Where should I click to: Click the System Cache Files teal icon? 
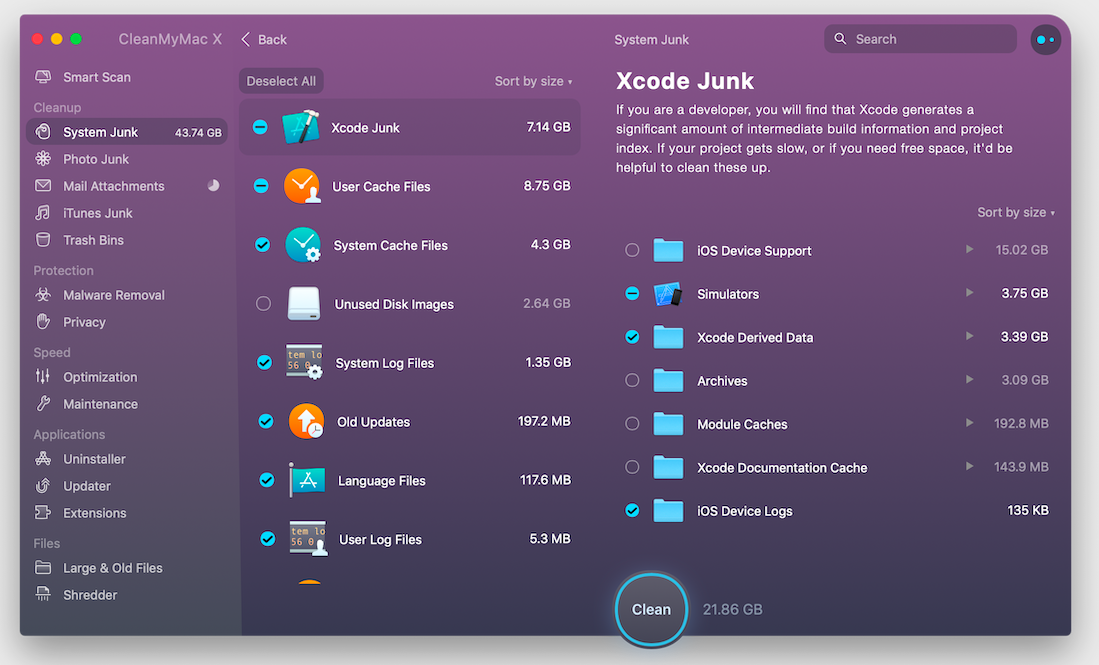(303, 245)
